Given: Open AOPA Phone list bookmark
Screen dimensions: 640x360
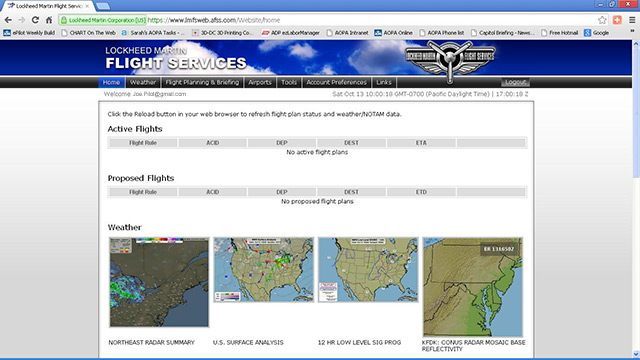Looking at the screenshot, I should pos(442,33).
